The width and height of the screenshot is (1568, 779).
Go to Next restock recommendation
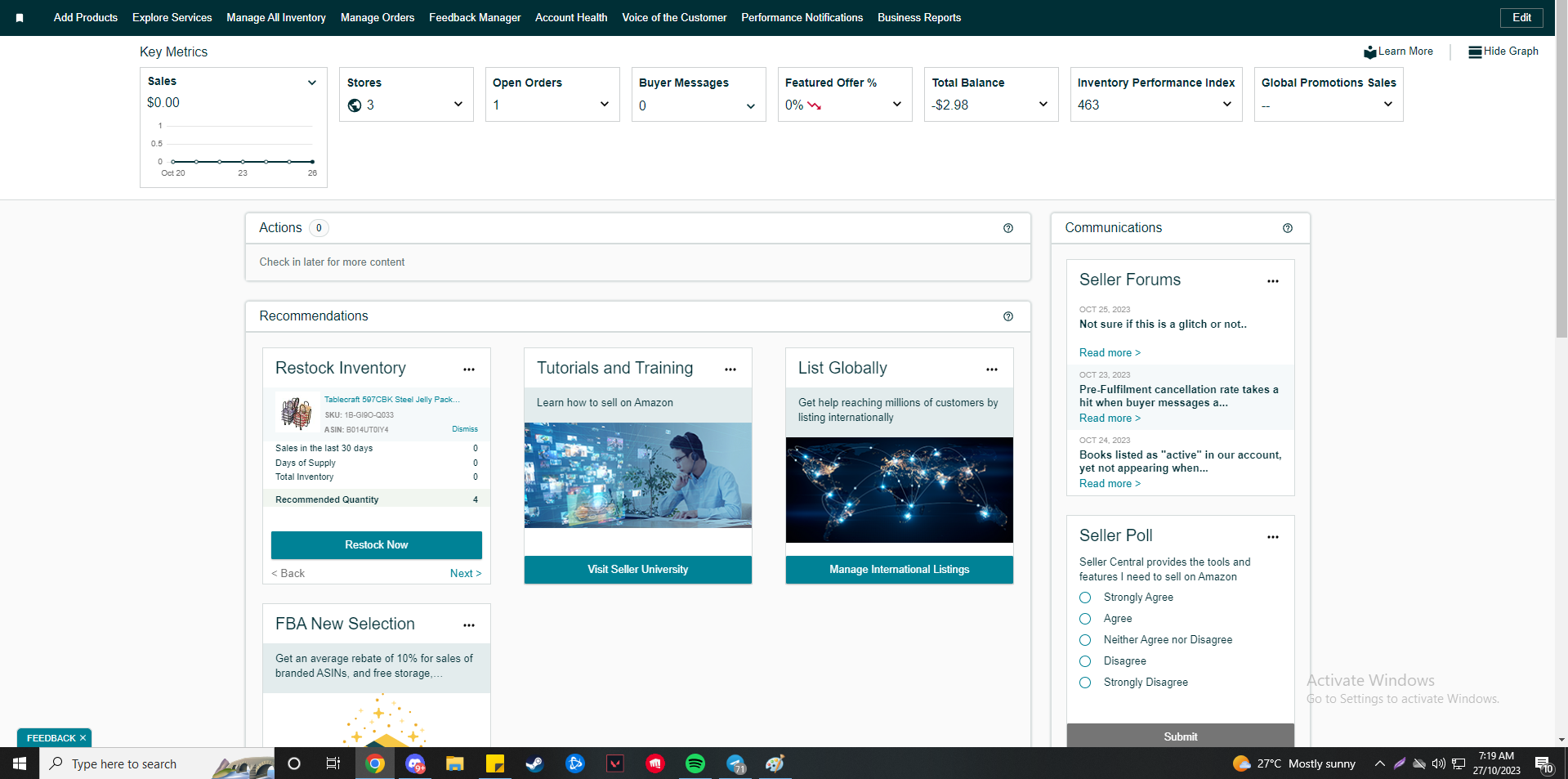pyautogui.click(x=466, y=574)
